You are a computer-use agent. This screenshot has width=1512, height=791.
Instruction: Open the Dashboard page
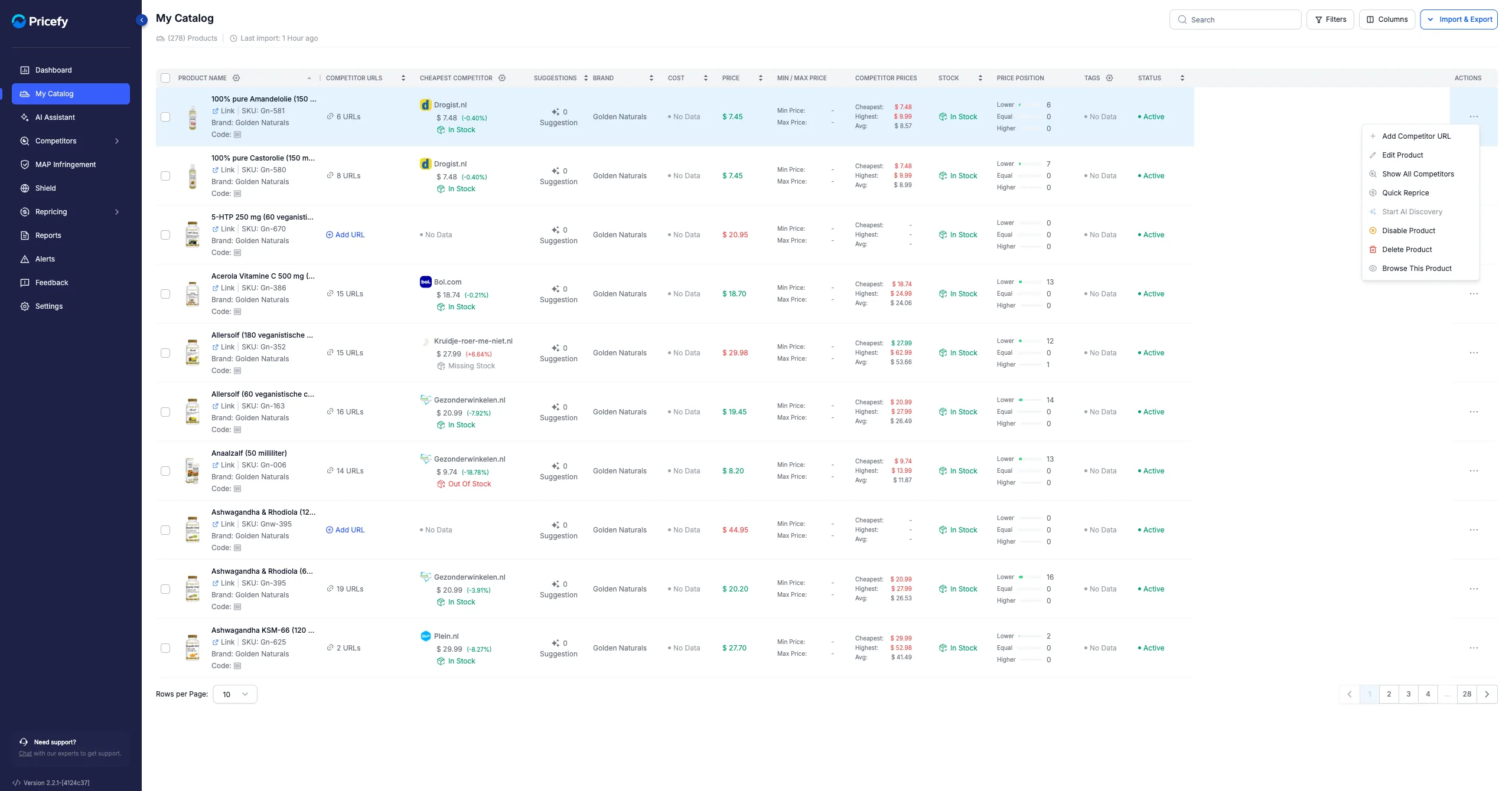[71, 70]
